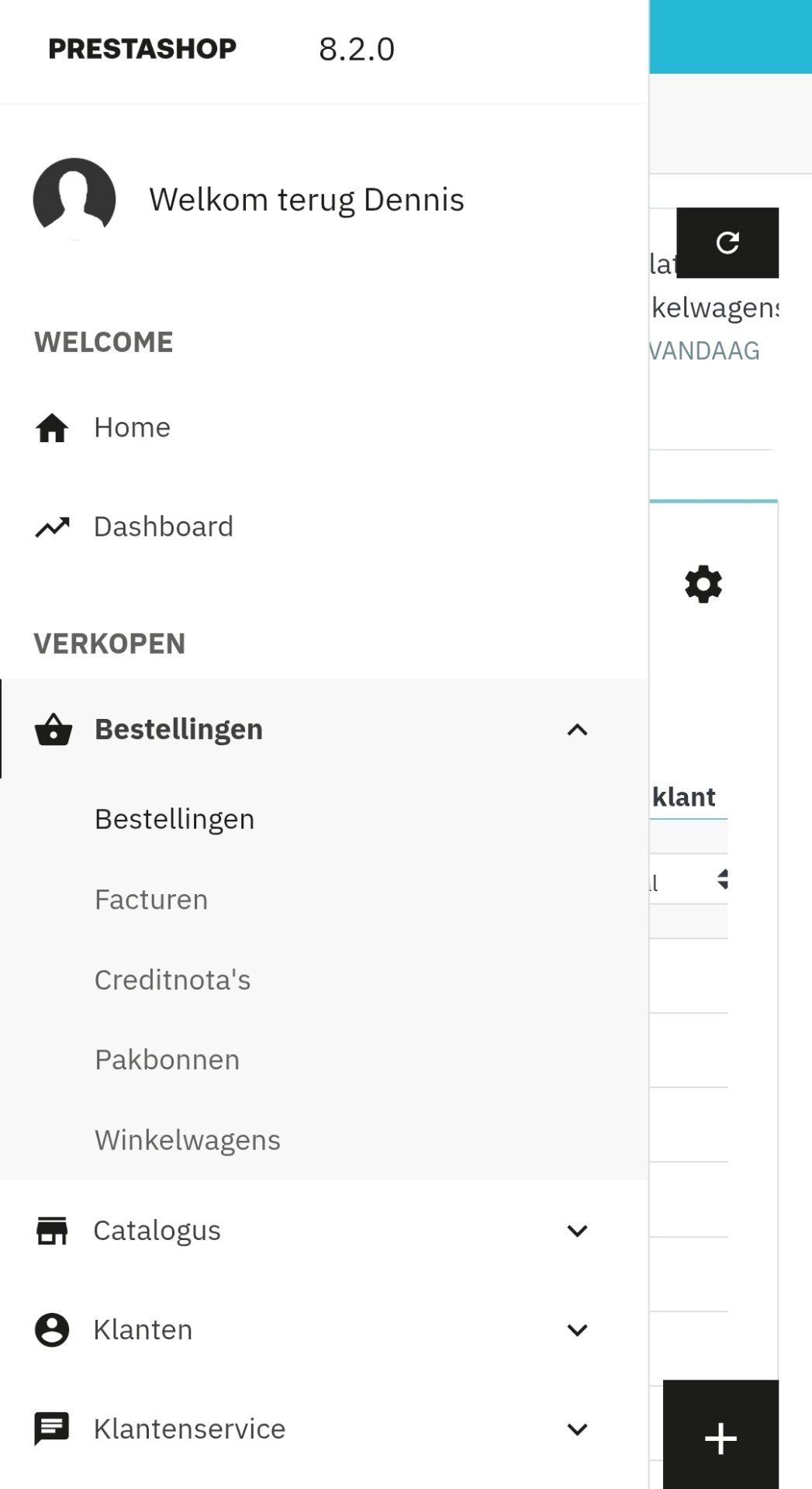This screenshot has width=812, height=1489.
Task: Click the Bestellingen basket icon
Action: coord(54,730)
